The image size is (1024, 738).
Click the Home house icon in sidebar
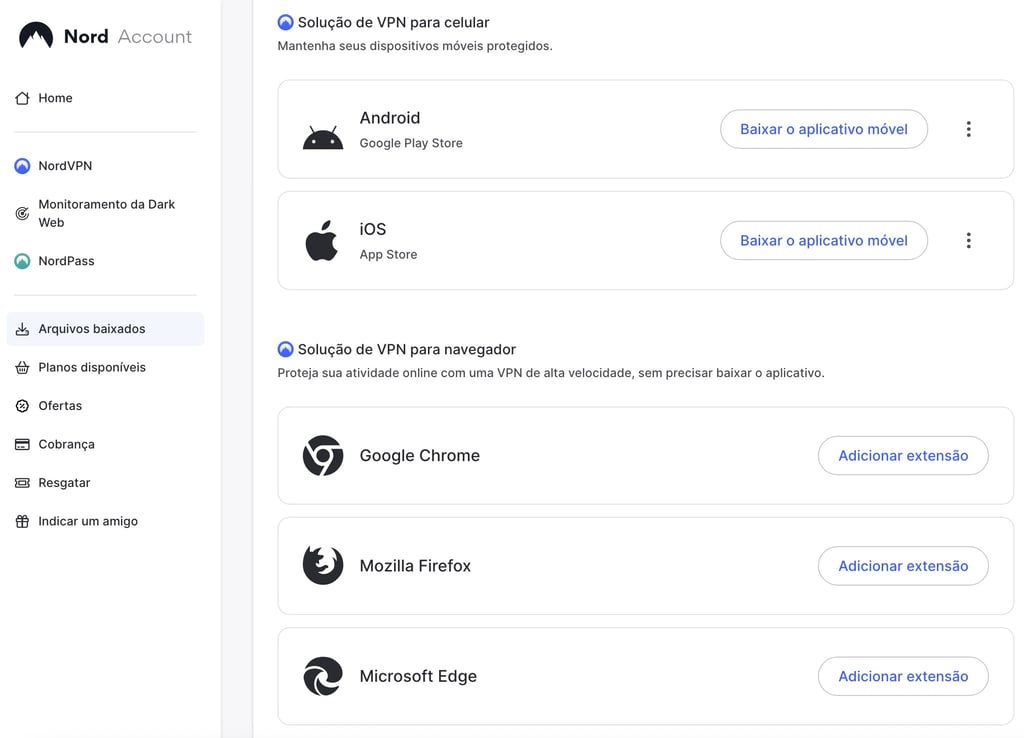tap(22, 98)
